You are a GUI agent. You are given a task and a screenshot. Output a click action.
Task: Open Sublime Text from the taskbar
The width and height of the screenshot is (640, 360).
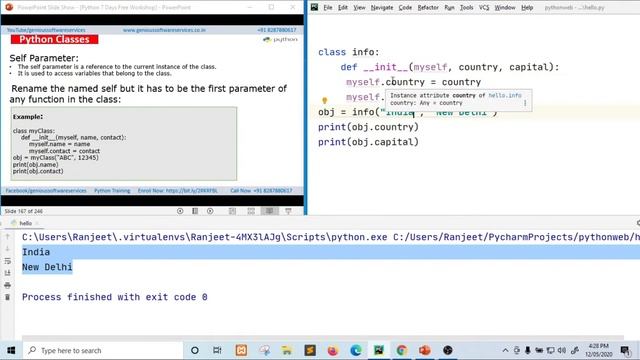310,350
